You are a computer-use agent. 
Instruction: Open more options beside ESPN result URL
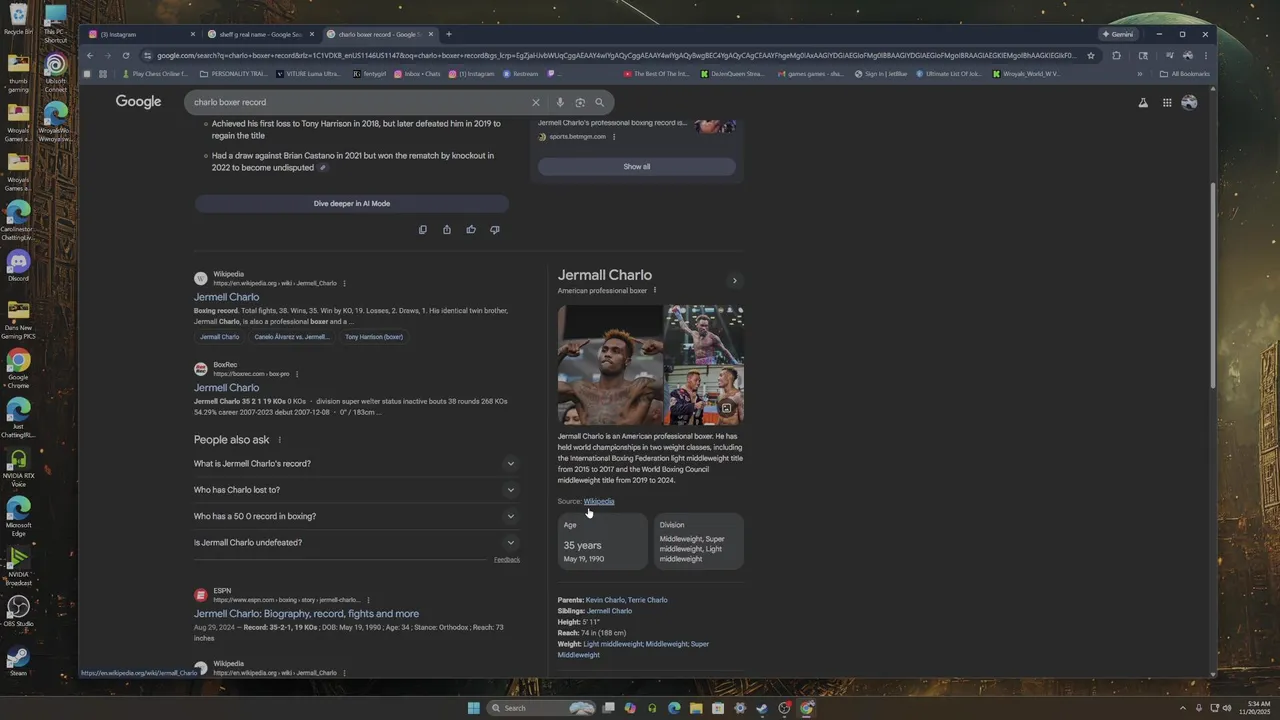click(368, 600)
